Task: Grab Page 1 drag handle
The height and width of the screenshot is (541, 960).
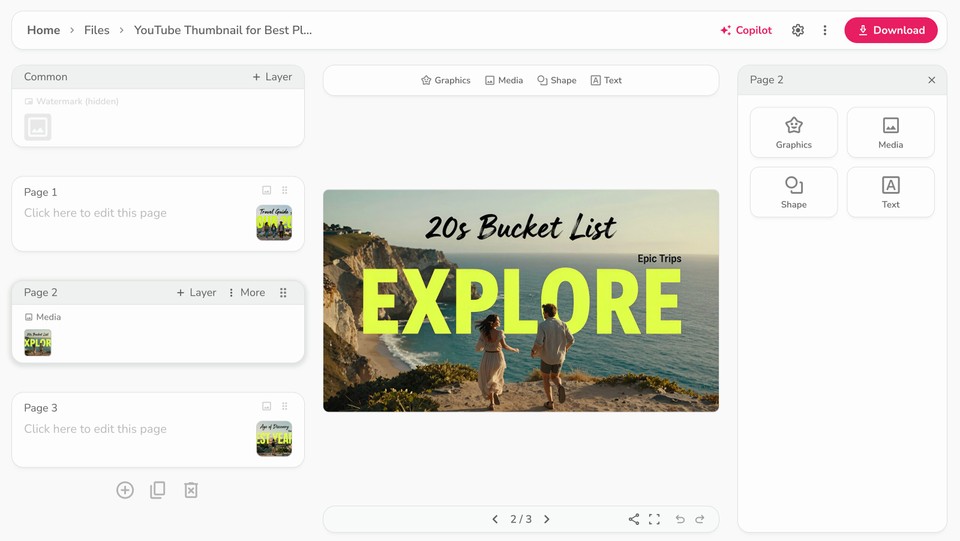Action: (x=285, y=190)
